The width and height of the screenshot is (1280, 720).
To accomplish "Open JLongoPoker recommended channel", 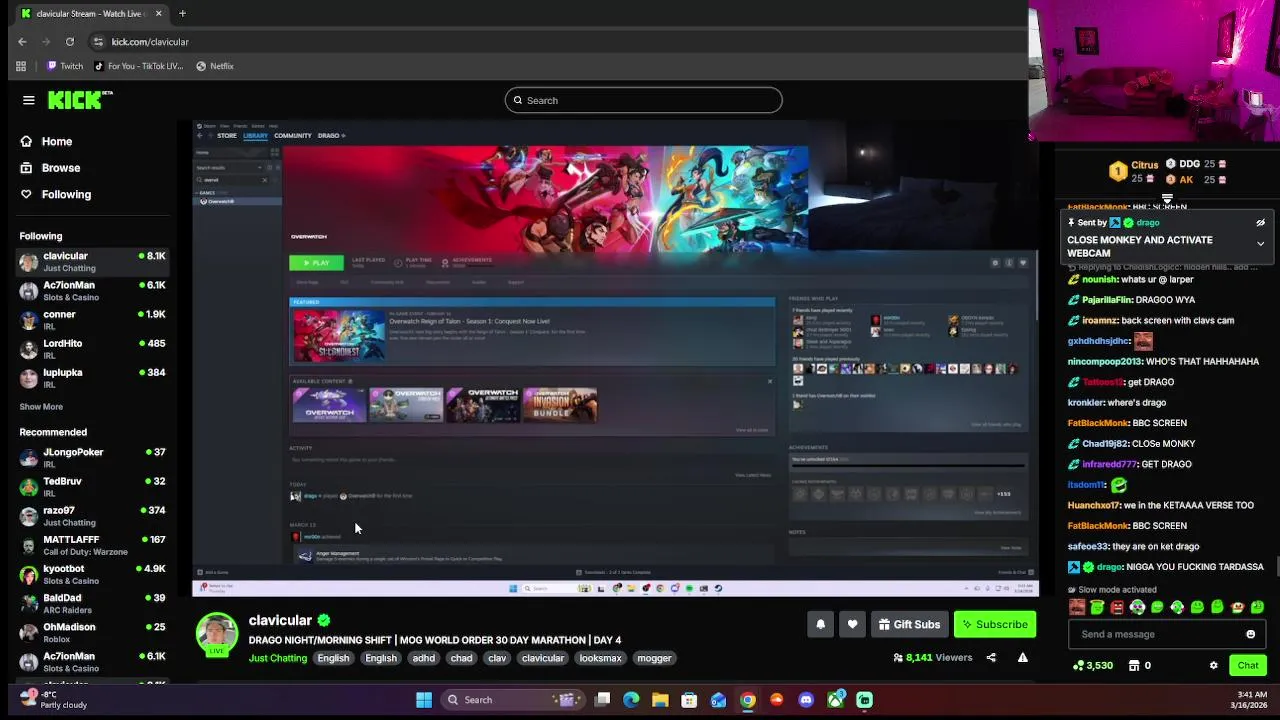I will click(x=92, y=458).
